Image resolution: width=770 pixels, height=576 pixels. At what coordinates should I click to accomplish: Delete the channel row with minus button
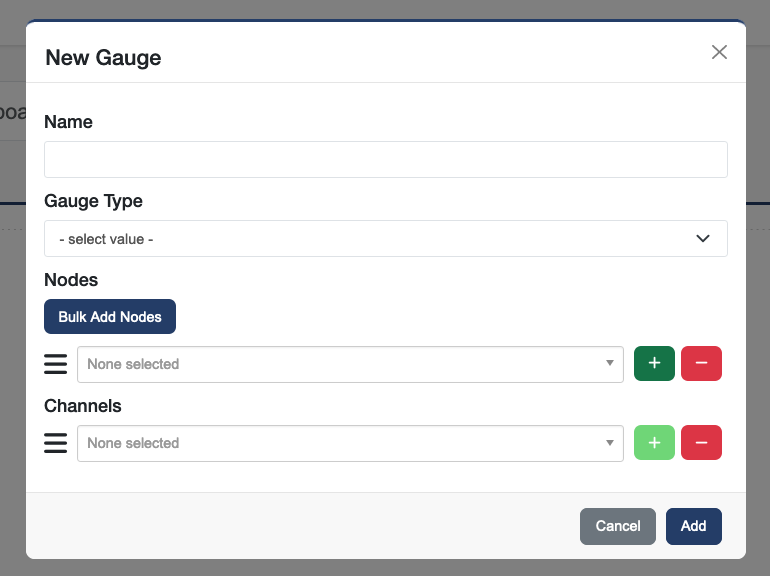[x=701, y=443]
